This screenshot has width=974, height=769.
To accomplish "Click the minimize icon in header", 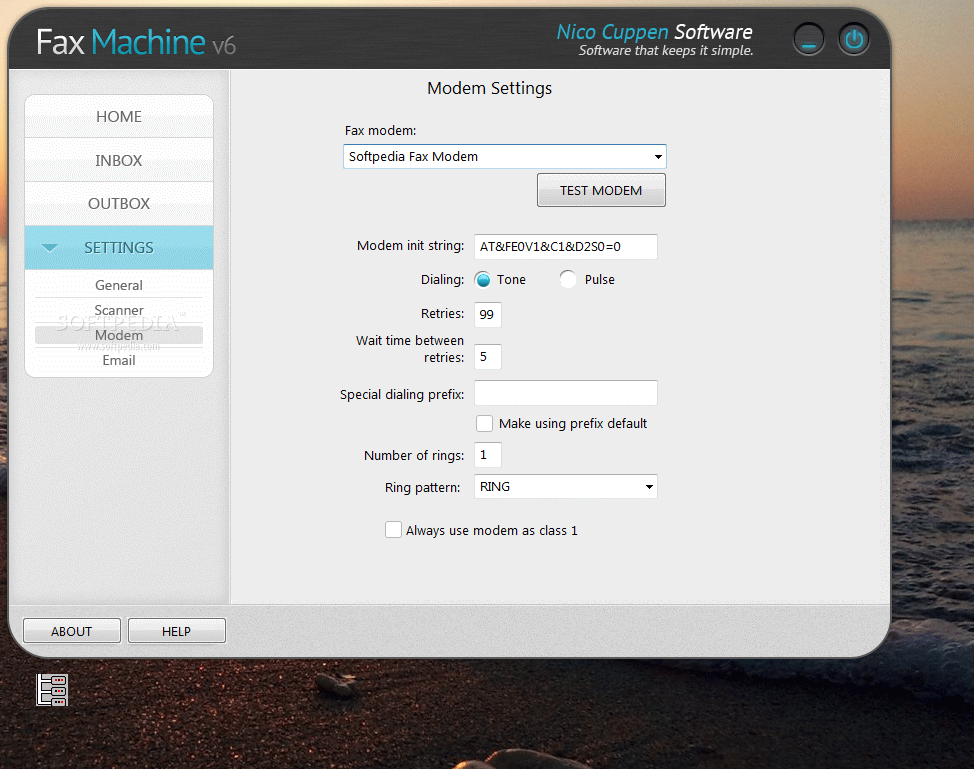I will [x=809, y=39].
